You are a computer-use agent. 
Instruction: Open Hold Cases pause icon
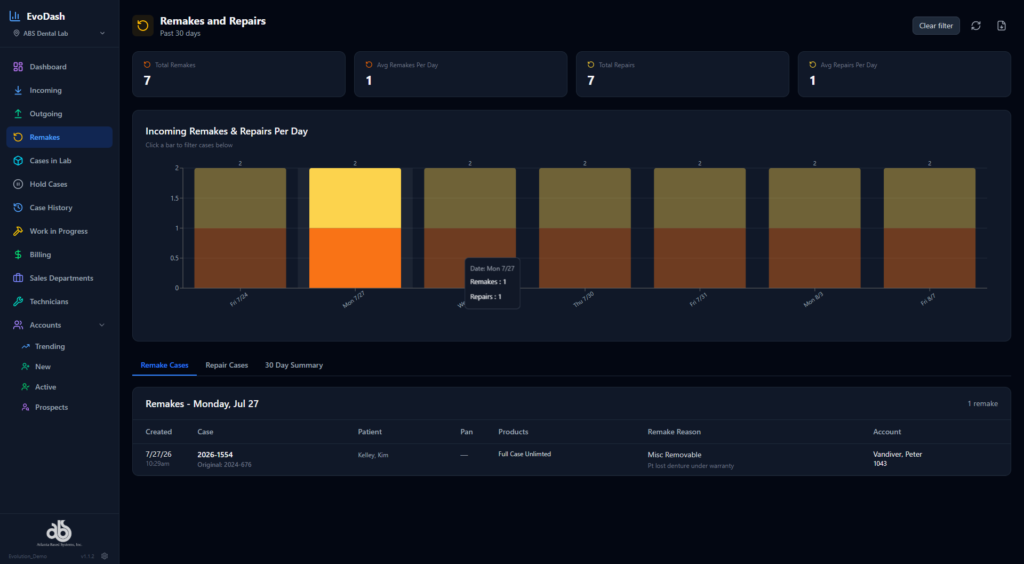click(x=18, y=184)
